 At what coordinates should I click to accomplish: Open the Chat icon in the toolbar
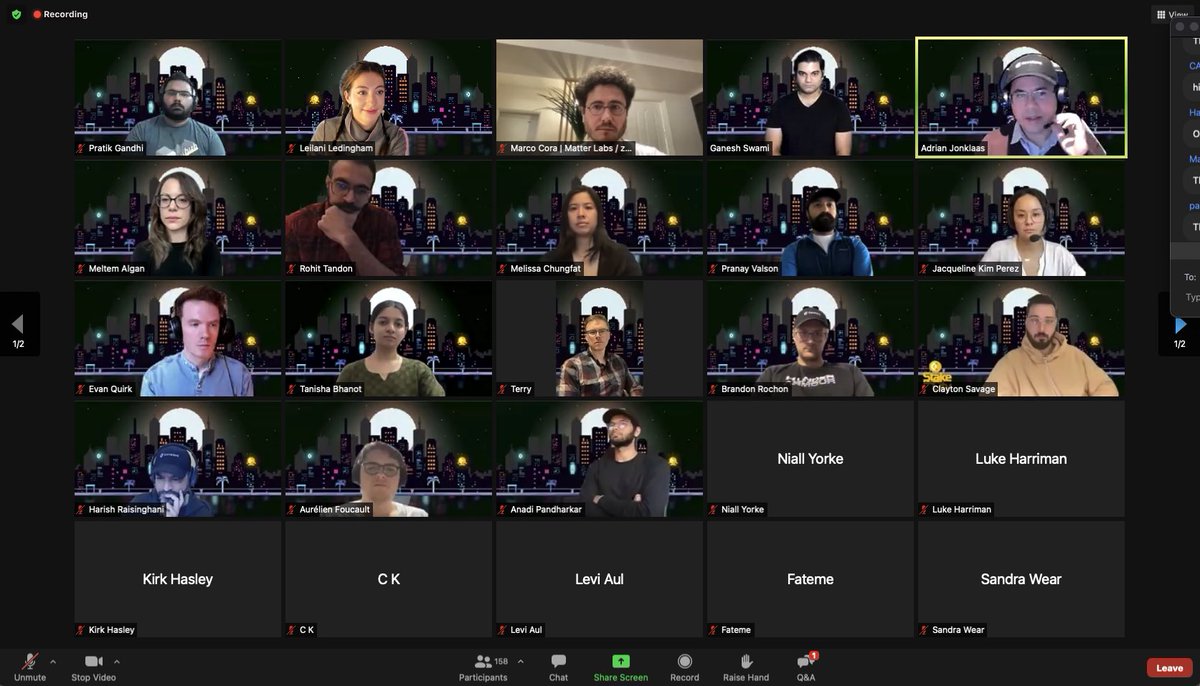tap(559, 661)
